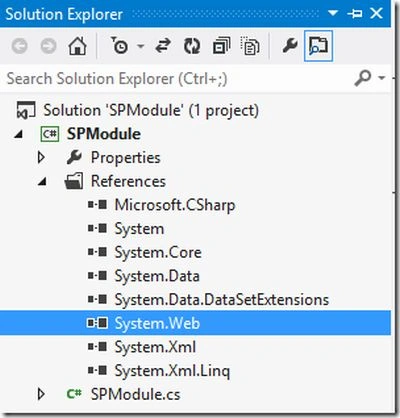The image size is (400, 418).
Task: Select the SPModule.cs file
Action: tap(135, 395)
